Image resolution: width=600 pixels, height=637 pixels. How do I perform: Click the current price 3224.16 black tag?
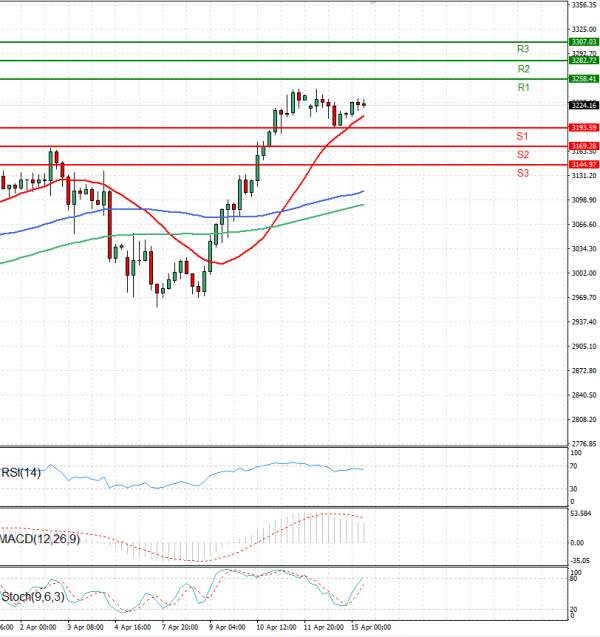pyautogui.click(x=583, y=105)
